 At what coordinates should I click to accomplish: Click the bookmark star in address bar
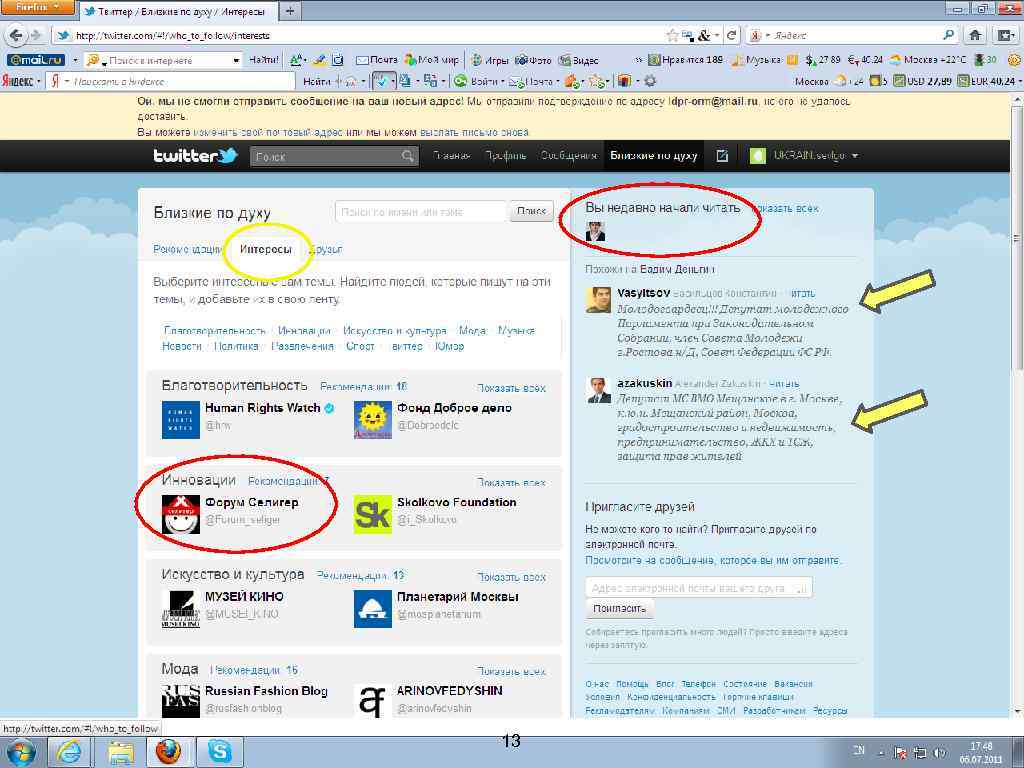[672, 35]
